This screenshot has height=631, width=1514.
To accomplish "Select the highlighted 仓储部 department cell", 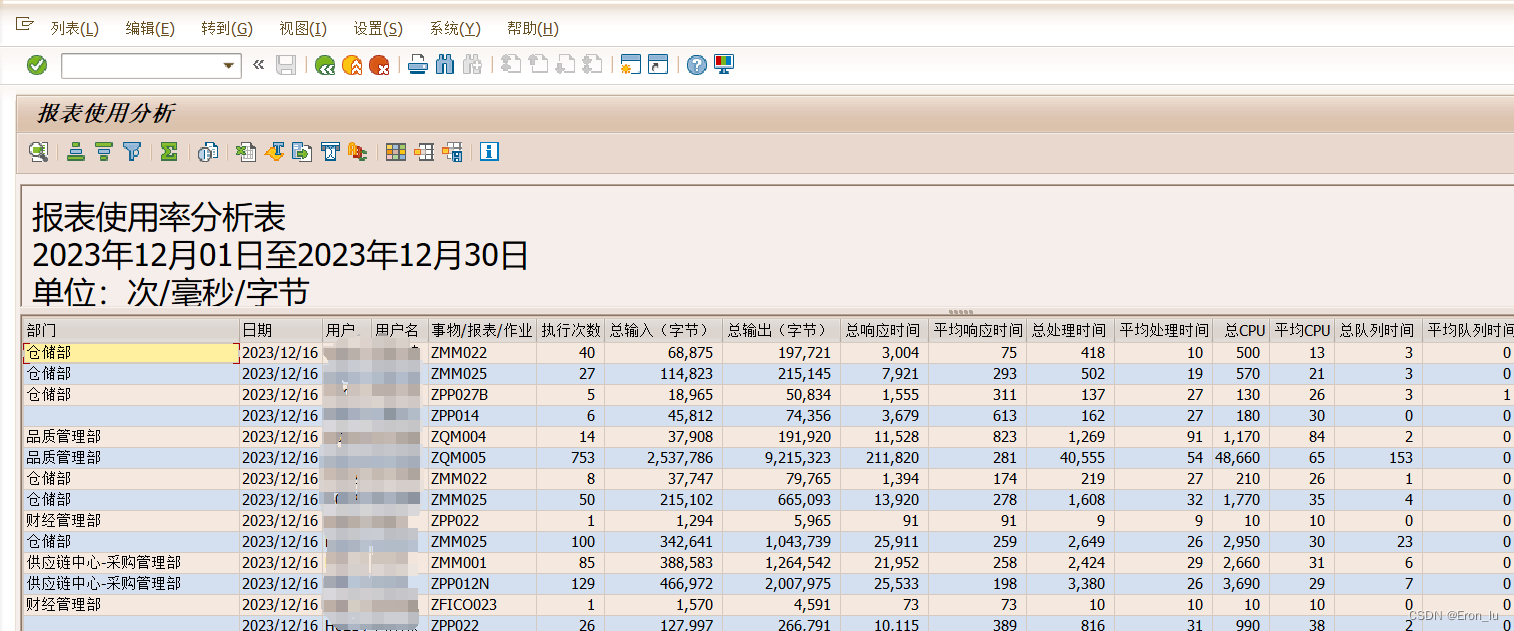I will click(x=130, y=352).
